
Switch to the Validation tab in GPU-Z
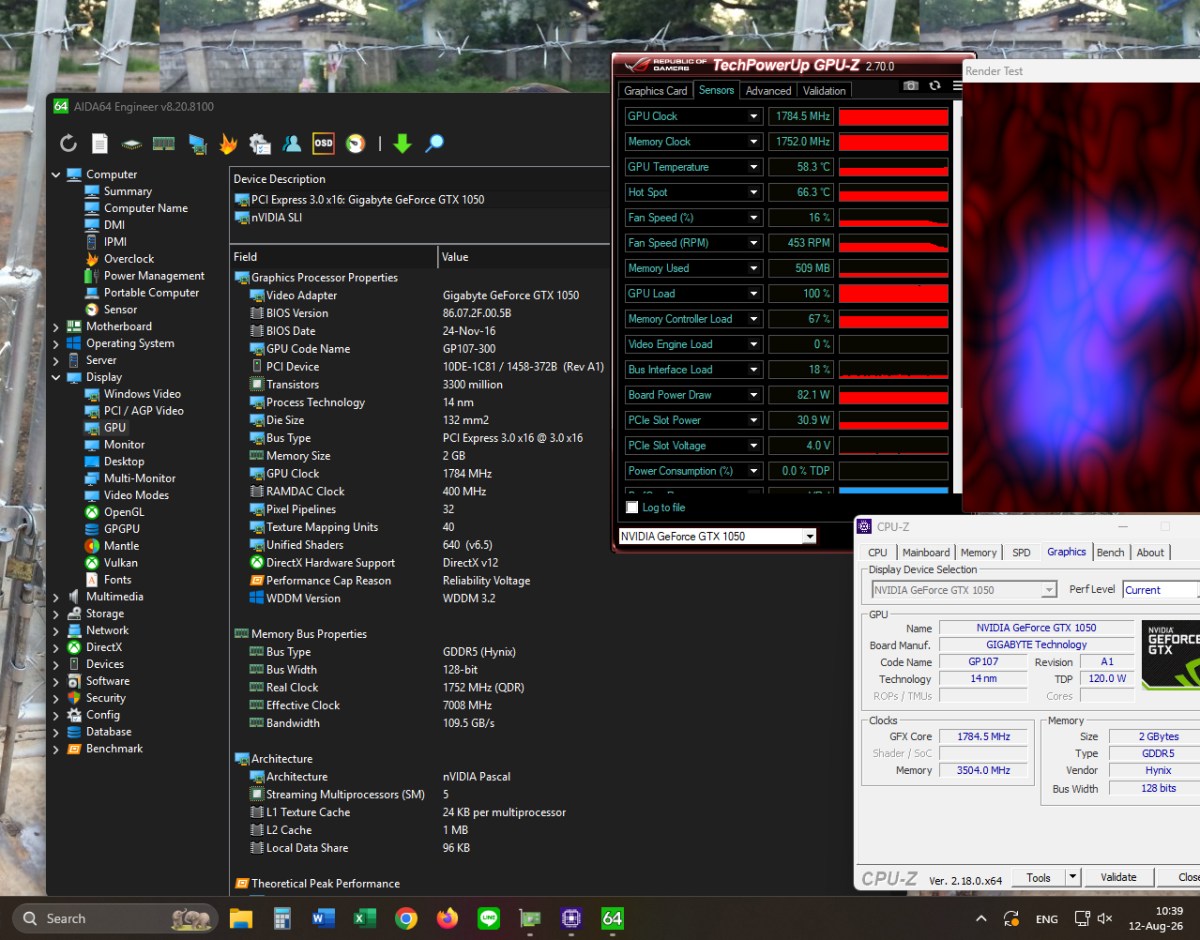824,91
